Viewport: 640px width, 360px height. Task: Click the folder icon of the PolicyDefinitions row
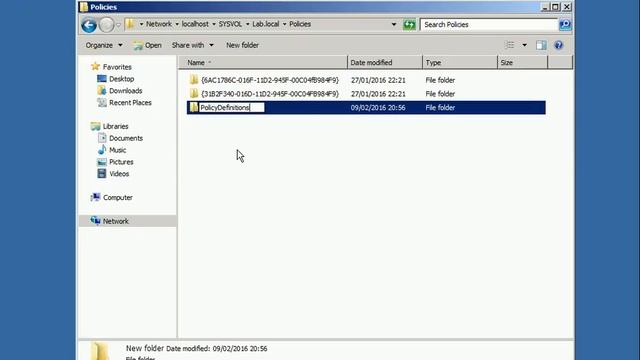(x=194, y=107)
